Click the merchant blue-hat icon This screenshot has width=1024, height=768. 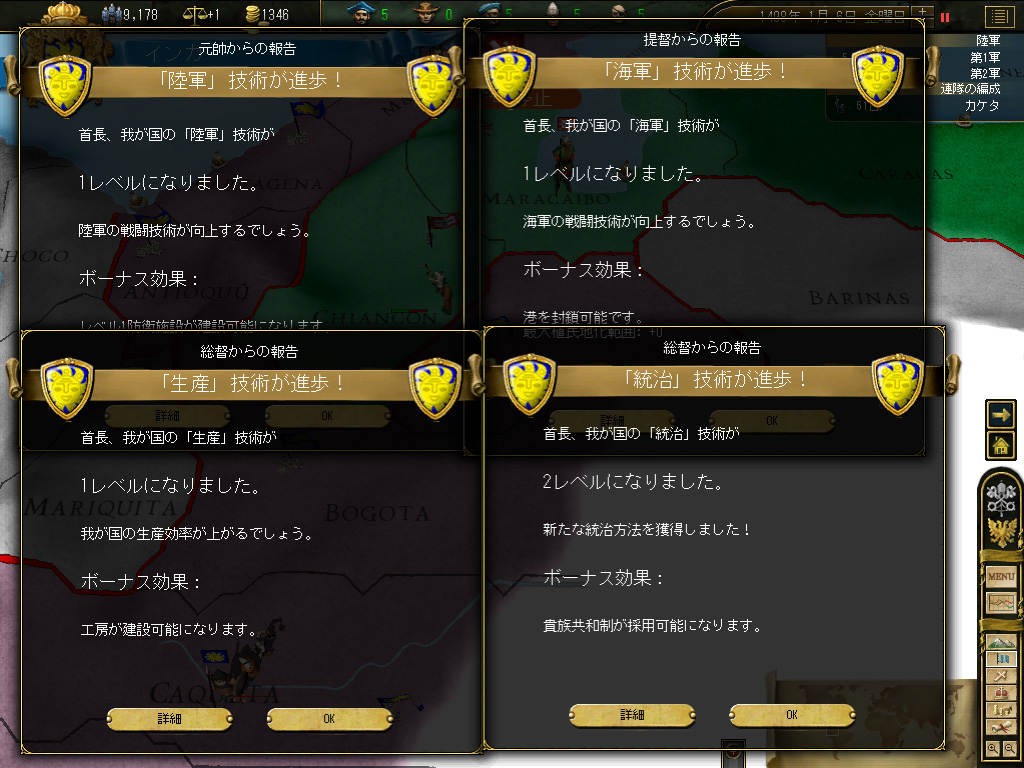coord(360,12)
